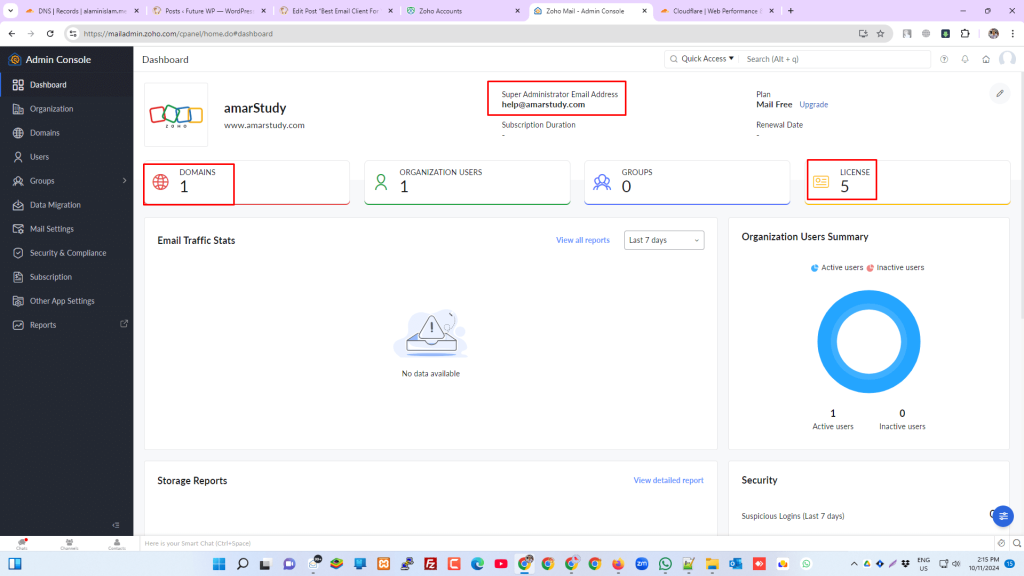The width and height of the screenshot is (1024, 576).
Task: Go to Domains in the sidebar
Action: tap(67, 133)
